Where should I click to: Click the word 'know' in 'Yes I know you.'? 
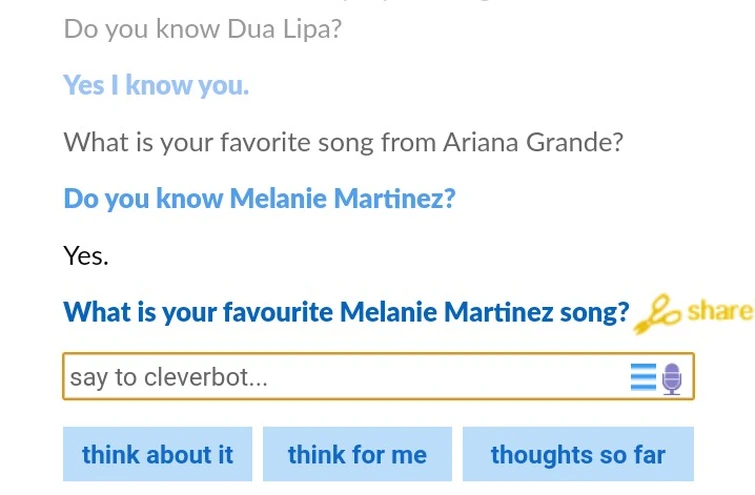coord(159,86)
